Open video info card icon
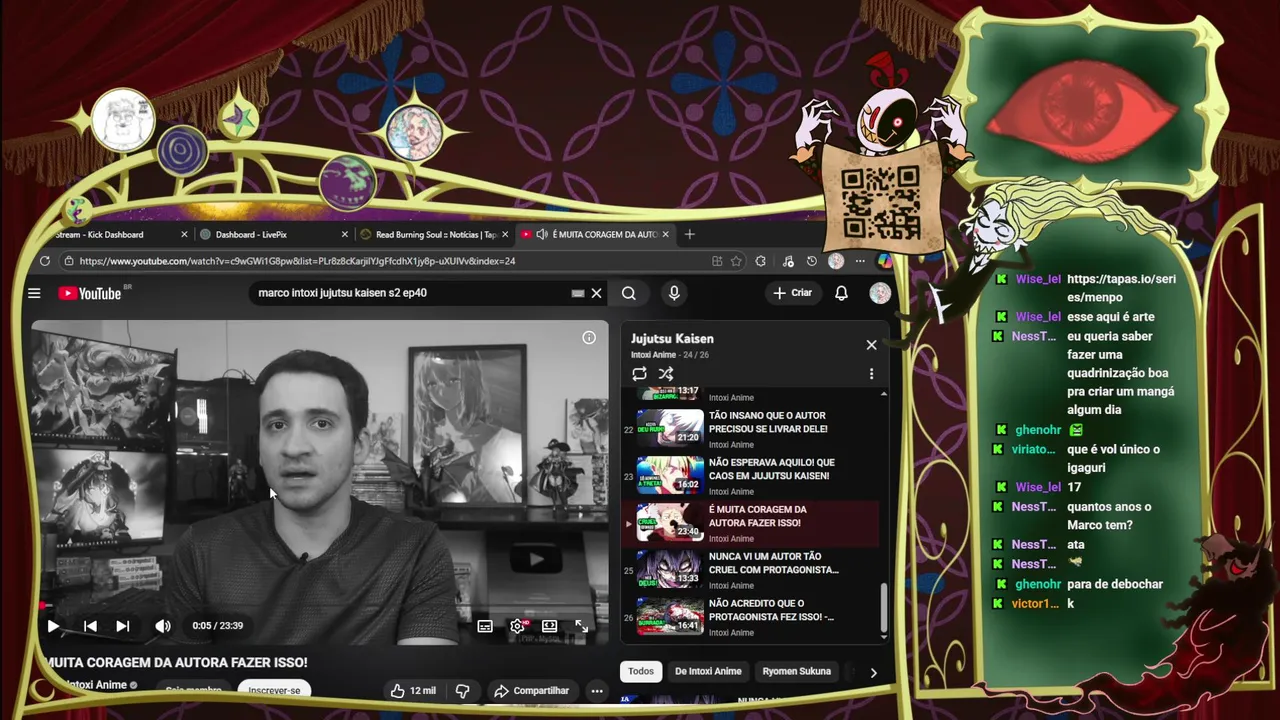This screenshot has width=1280, height=720. 589,338
